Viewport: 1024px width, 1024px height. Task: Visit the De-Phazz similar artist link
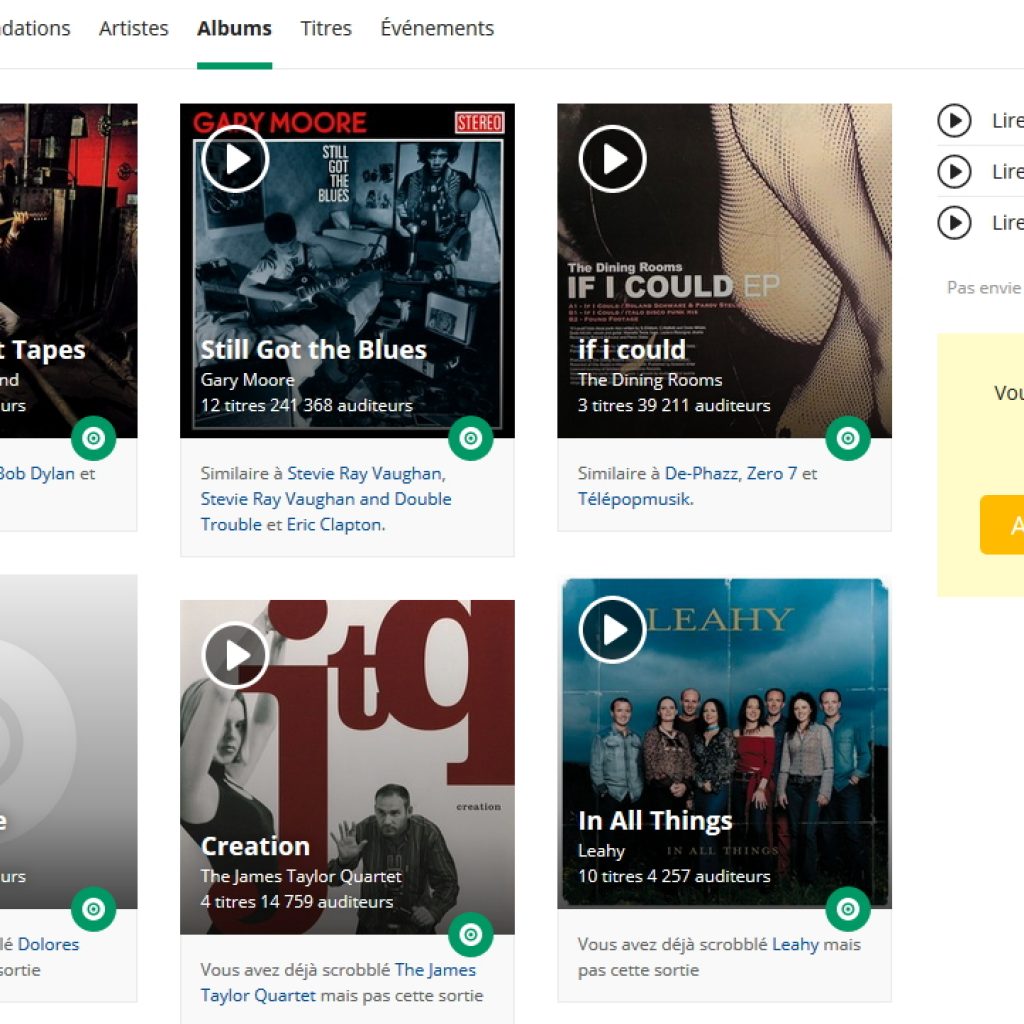coord(703,473)
